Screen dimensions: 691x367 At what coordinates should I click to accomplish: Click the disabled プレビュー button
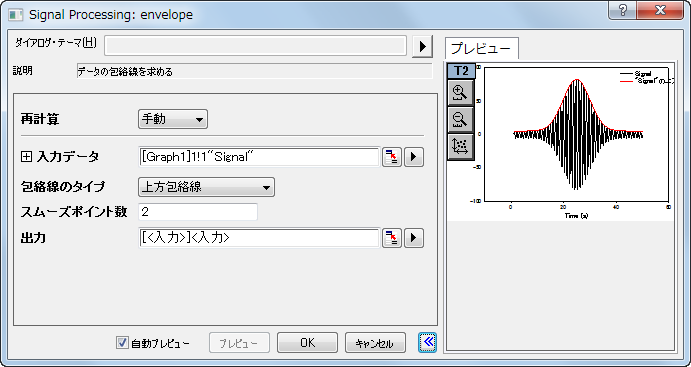239,343
